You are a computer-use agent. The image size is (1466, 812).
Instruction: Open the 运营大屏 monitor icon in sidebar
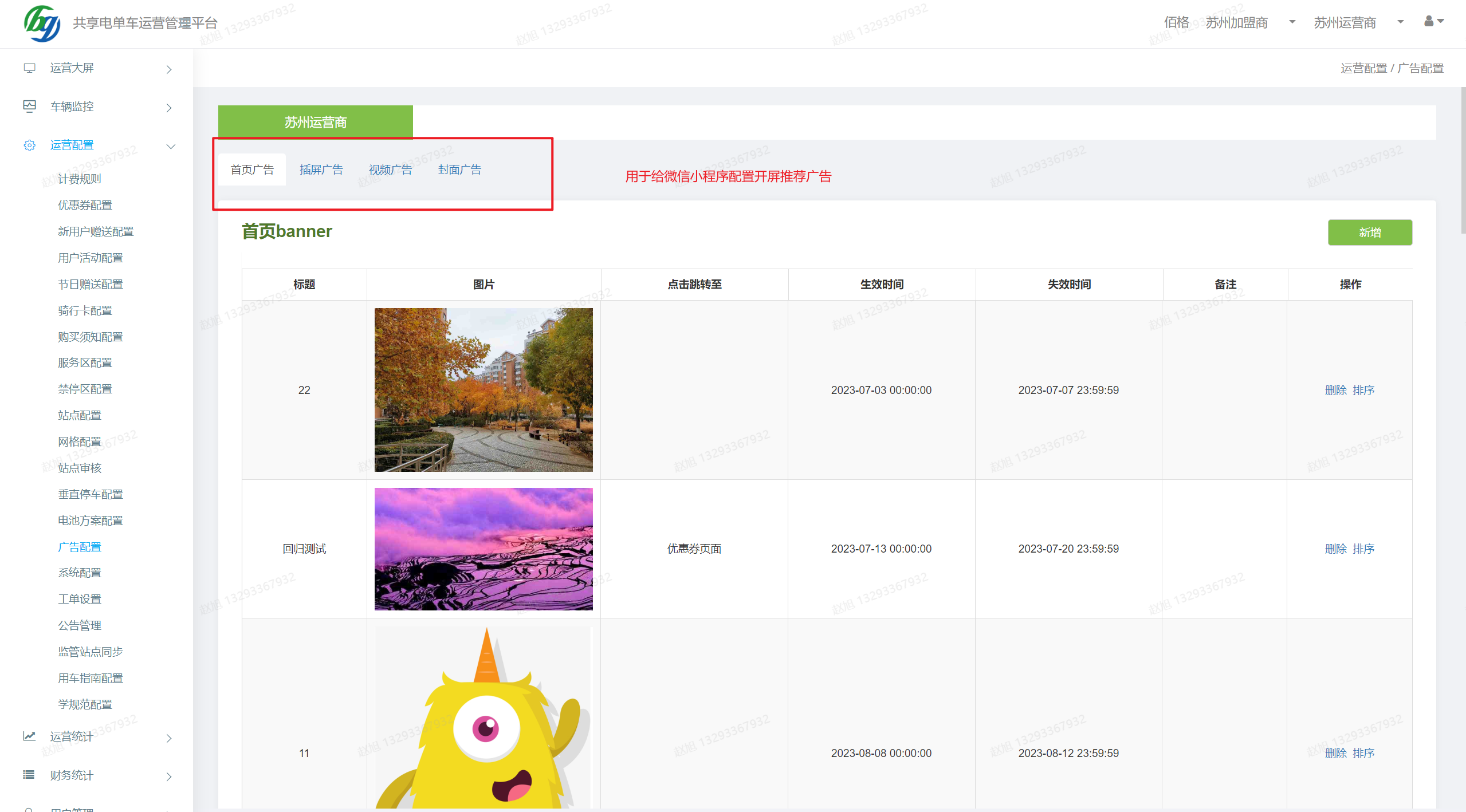coord(29,68)
